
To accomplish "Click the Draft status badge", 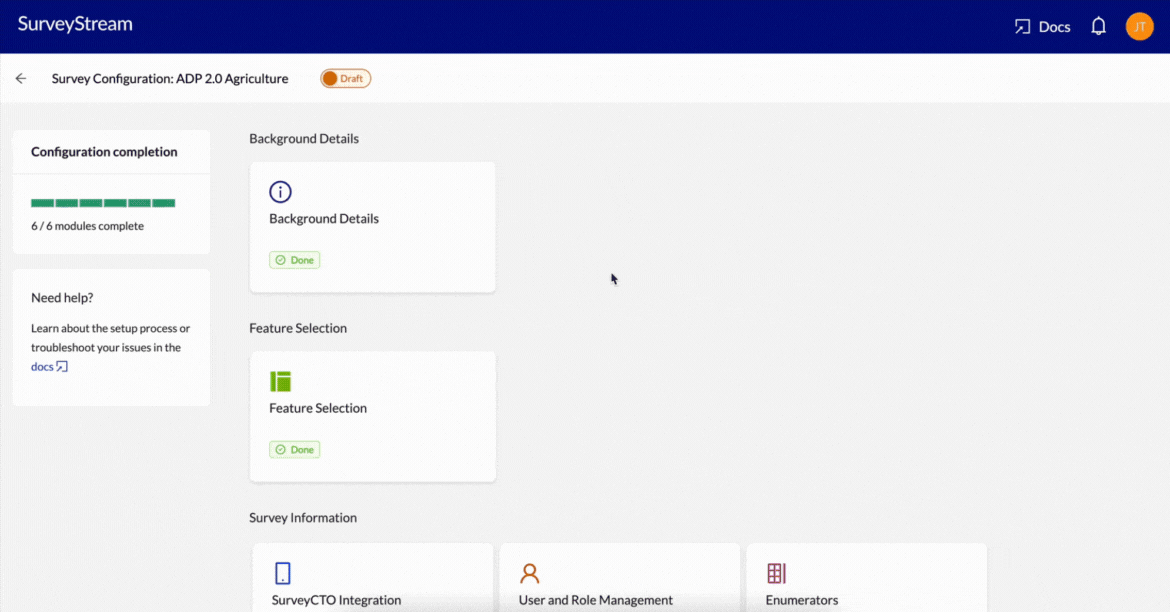I will 345,78.
